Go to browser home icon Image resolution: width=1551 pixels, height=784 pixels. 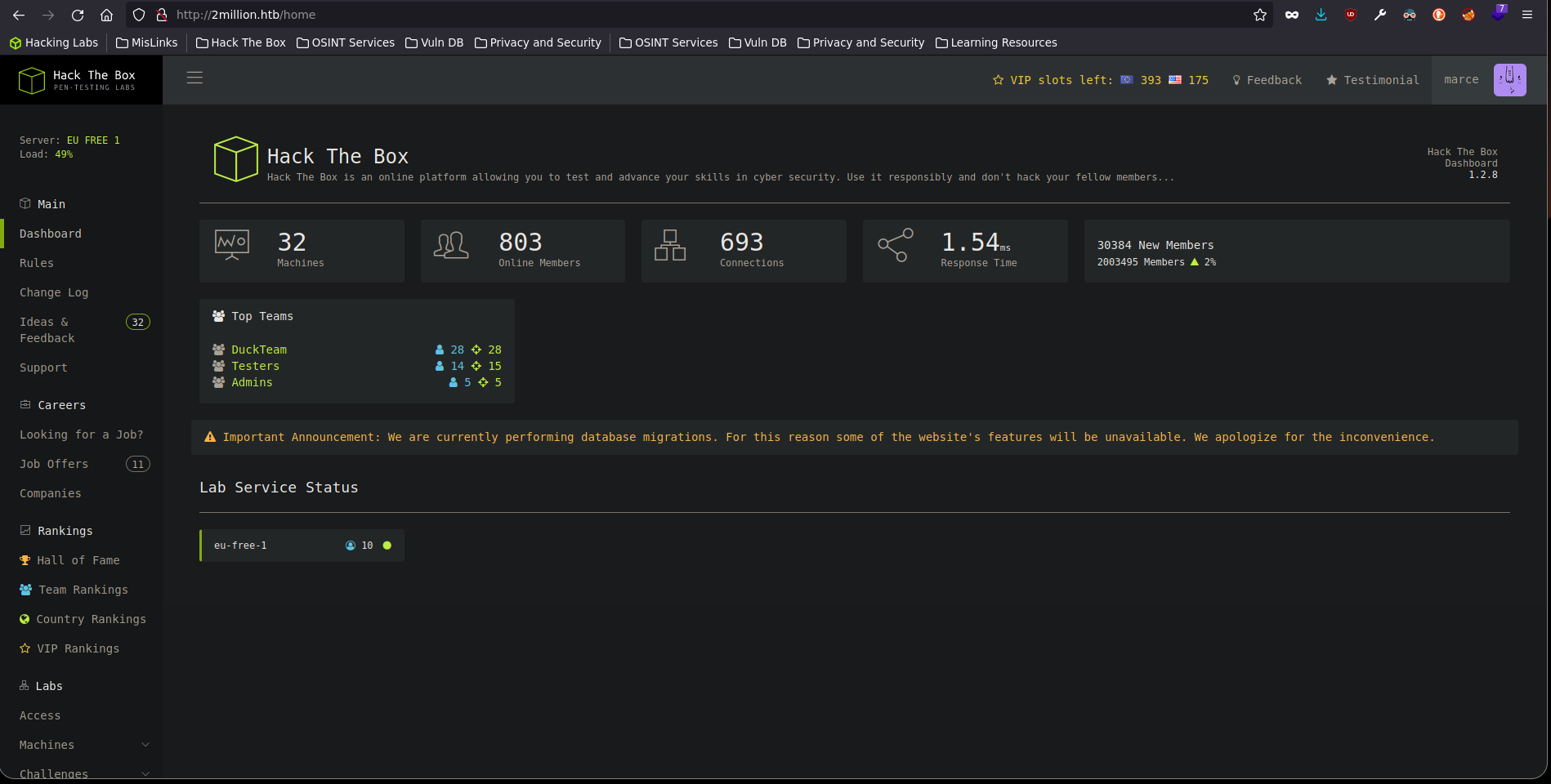click(x=106, y=15)
